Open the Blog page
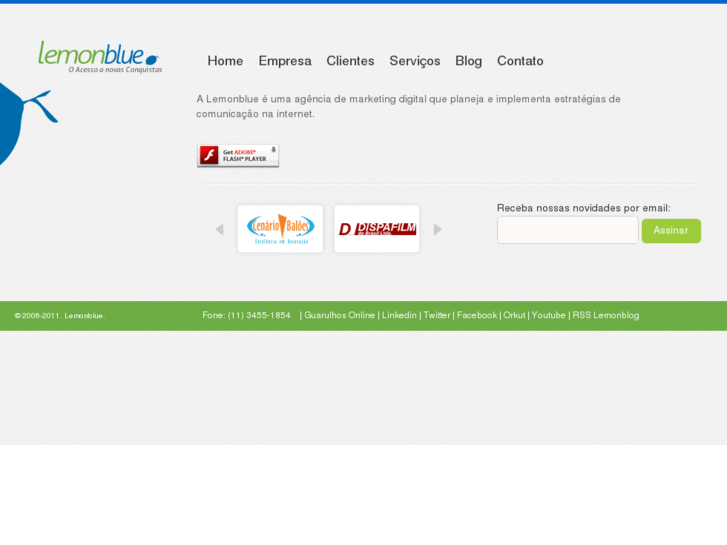 (x=468, y=61)
